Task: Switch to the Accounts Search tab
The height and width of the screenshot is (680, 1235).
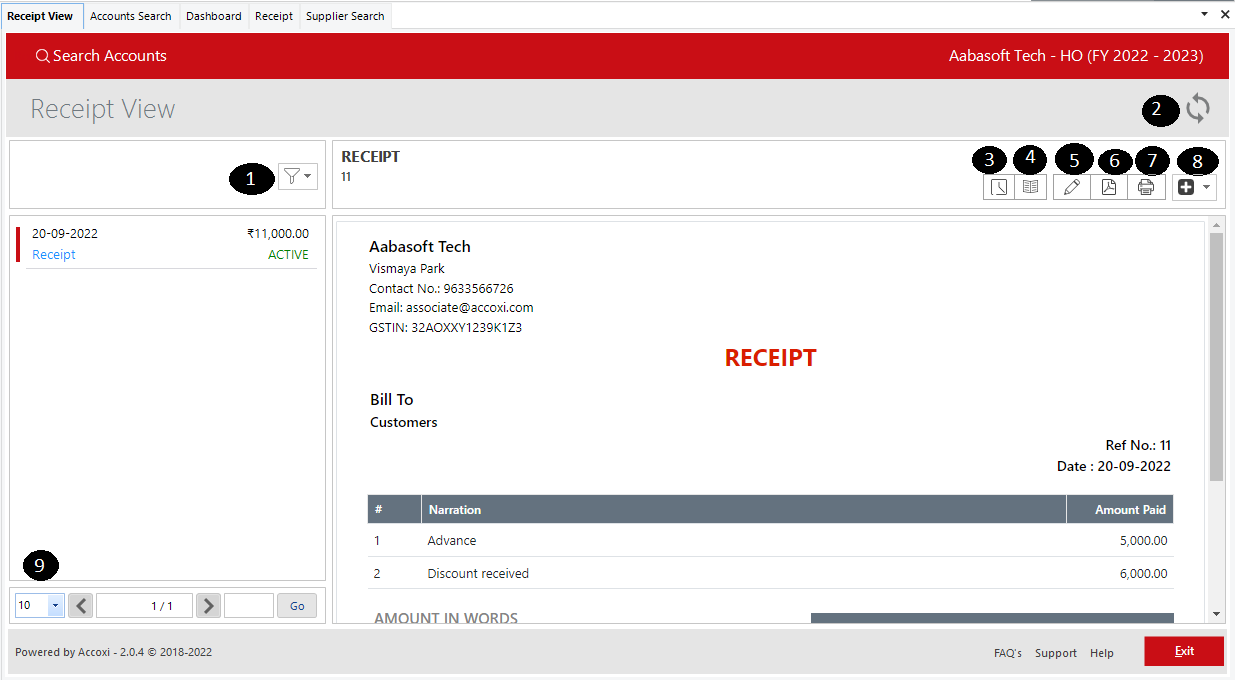Action: (x=131, y=16)
